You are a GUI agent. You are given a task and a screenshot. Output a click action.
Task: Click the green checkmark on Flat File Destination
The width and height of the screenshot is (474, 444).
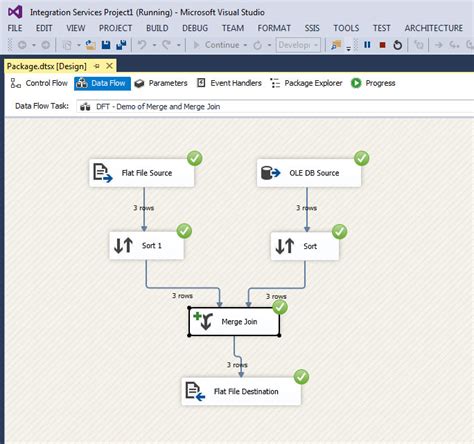301,377
